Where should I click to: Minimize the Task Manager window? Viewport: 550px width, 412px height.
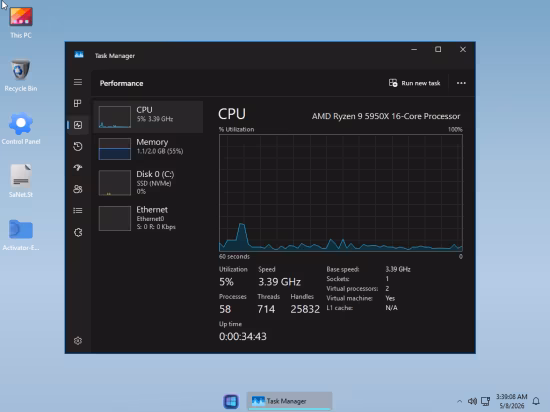[414, 50]
